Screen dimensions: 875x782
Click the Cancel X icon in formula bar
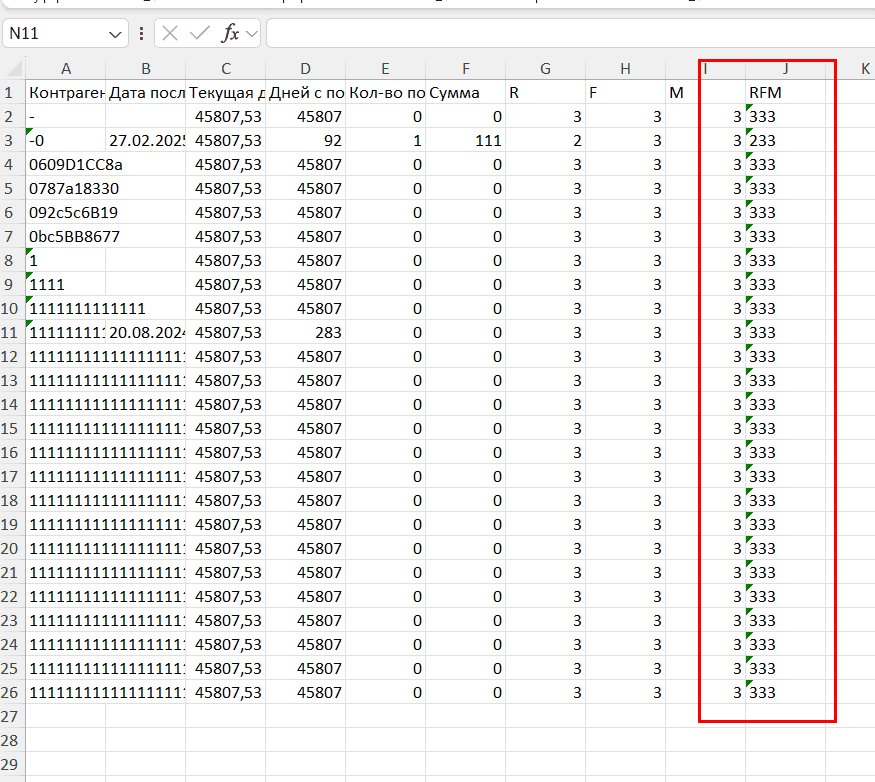pyautogui.click(x=171, y=33)
